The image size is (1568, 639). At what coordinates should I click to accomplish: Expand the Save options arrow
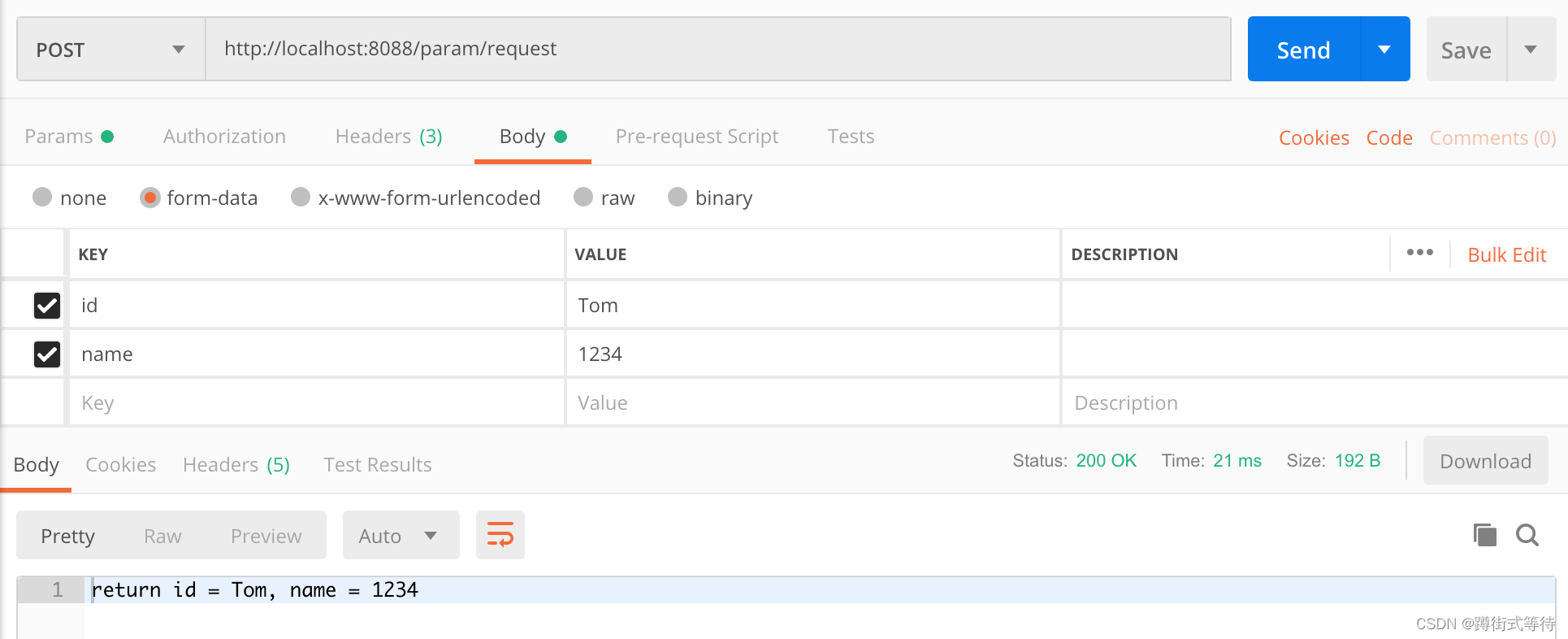click(x=1531, y=50)
